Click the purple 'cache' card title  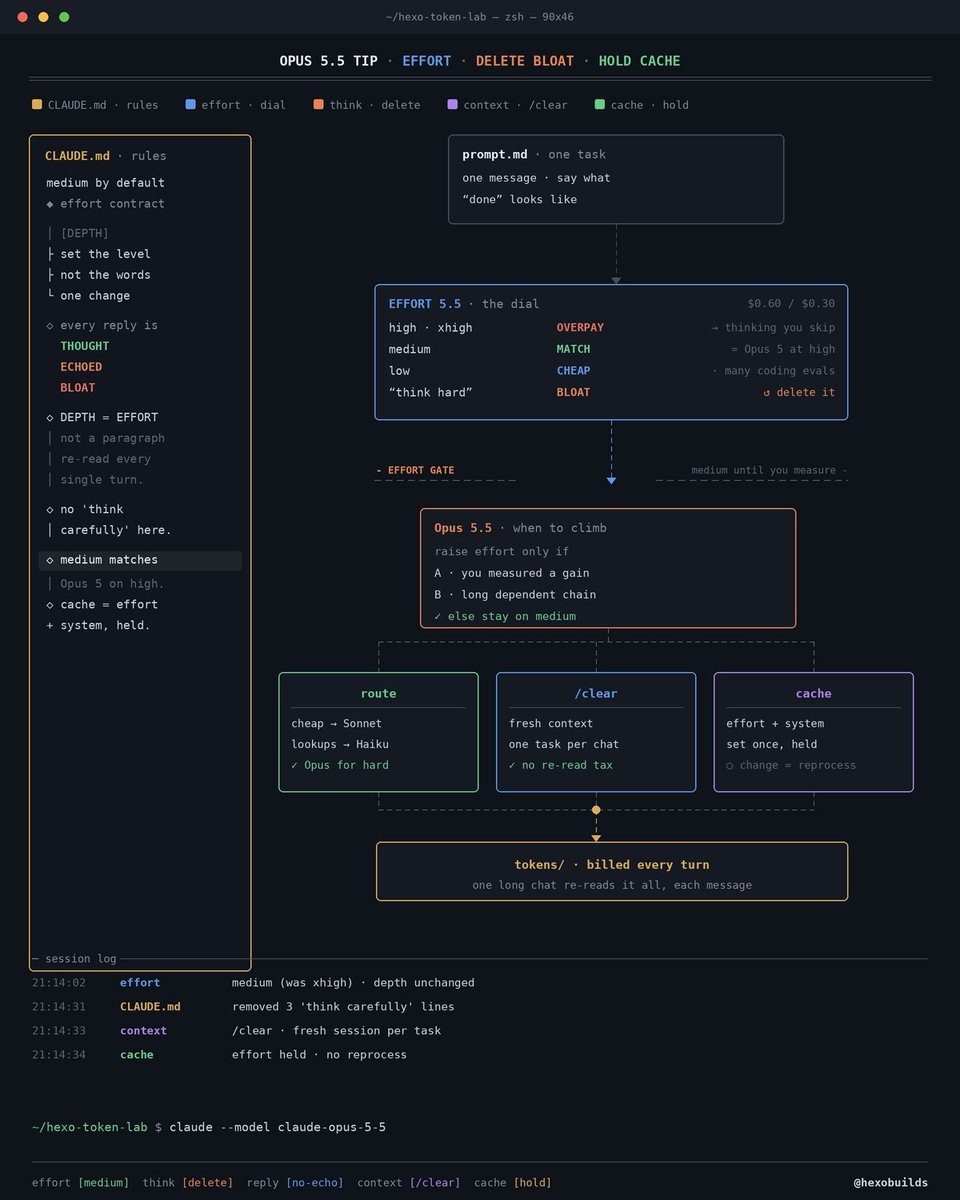coord(813,694)
